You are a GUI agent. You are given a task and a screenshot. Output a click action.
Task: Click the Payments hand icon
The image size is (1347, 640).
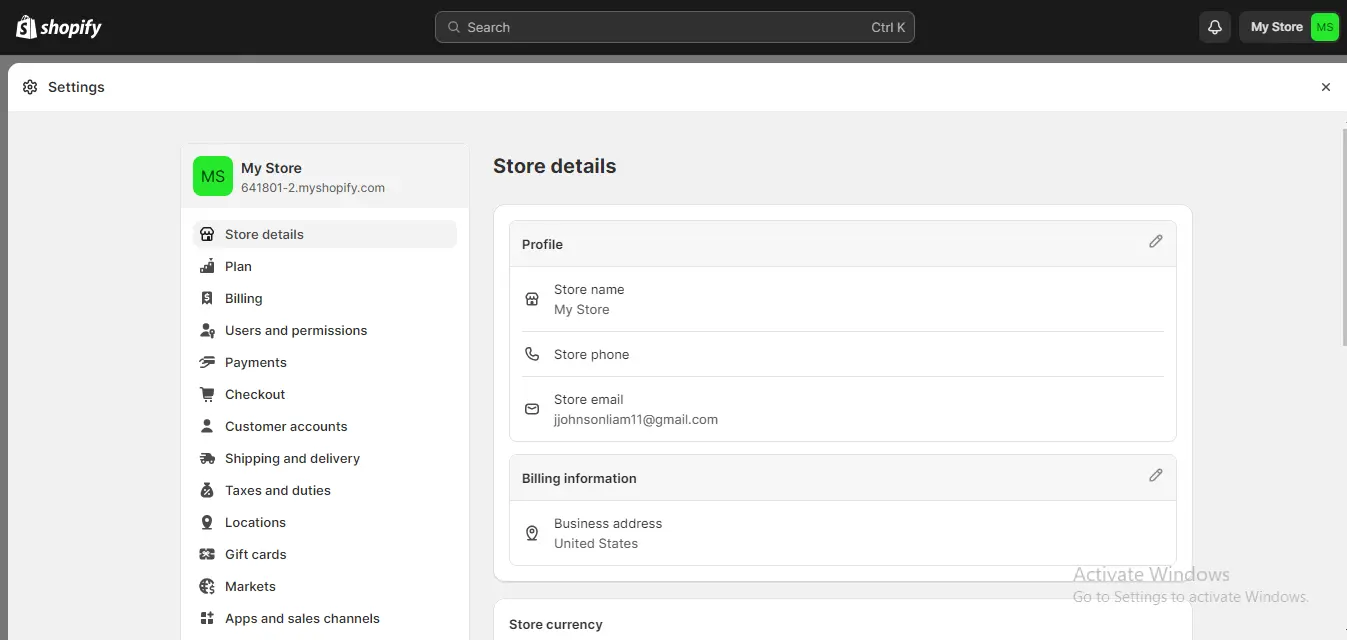click(x=207, y=362)
